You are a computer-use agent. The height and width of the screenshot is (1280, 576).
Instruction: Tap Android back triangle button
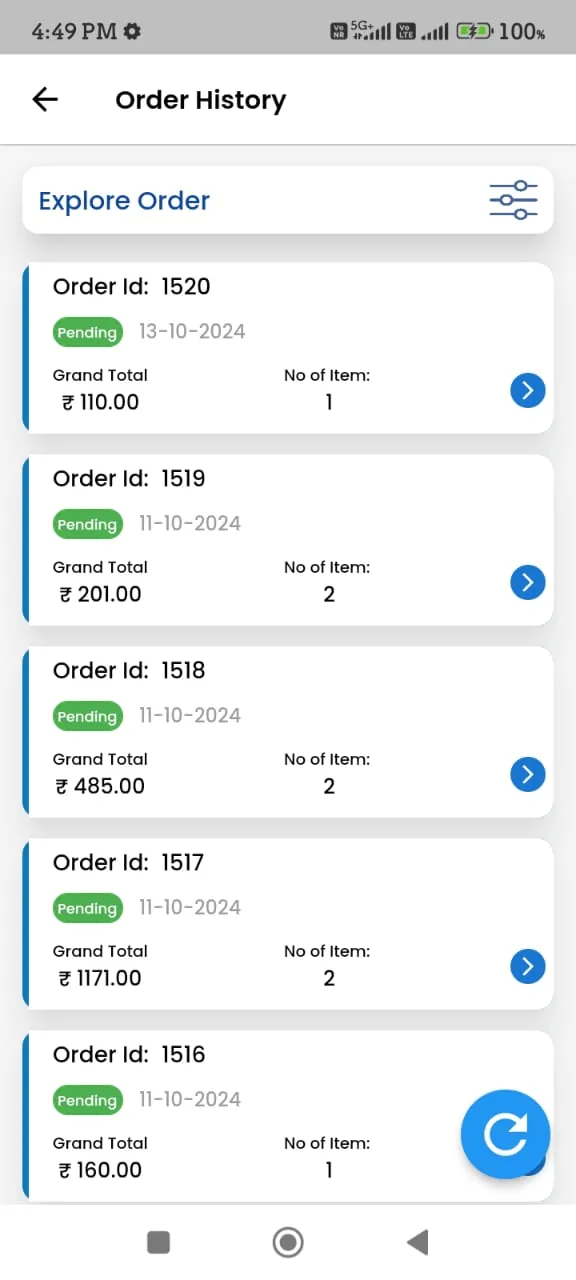pyautogui.click(x=417, y=1242)
